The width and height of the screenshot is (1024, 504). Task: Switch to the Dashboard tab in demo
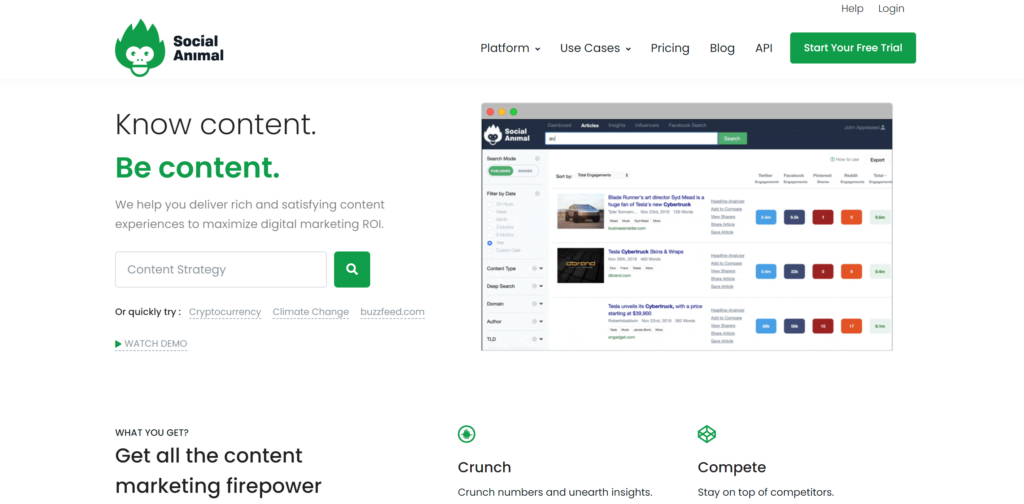click(x=559, y=125)
